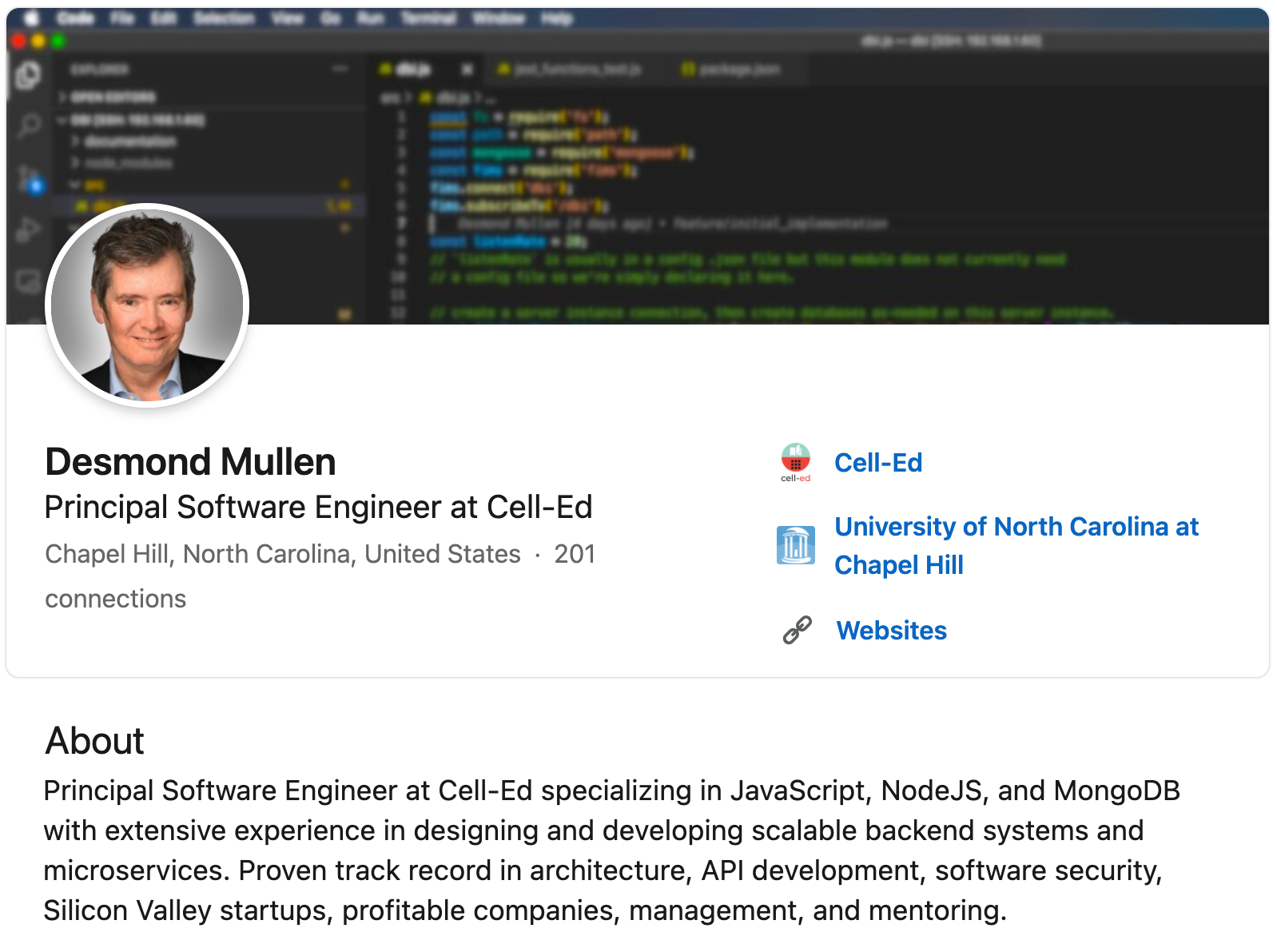Open the Websites link

pos(891,631)
